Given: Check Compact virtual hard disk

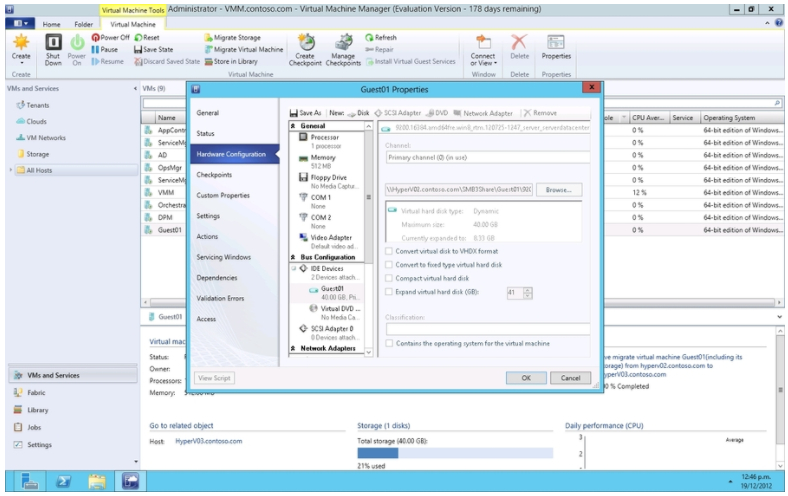Looking at the screenshot, I should (x=389, y=278).
